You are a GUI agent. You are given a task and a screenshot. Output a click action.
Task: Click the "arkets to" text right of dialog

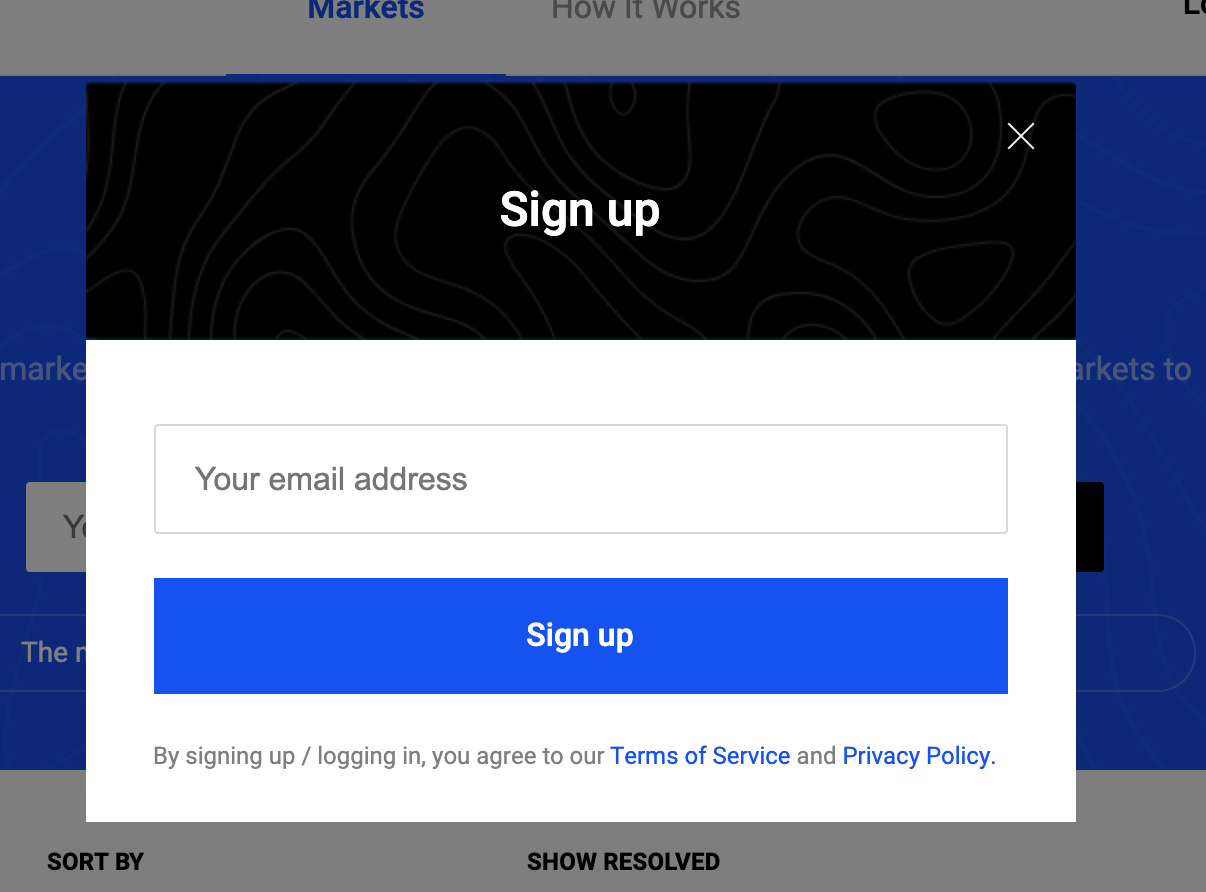pyautogui.click(x=1134, y=369)
